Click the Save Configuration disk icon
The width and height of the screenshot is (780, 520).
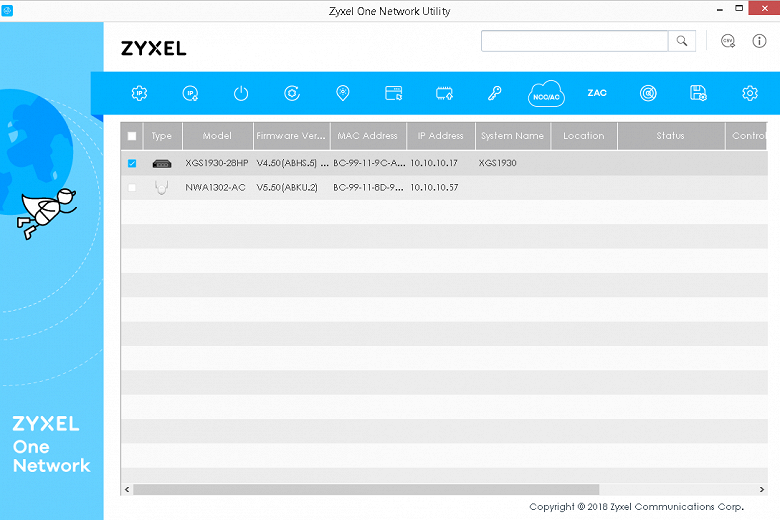[x=698, y=93]
